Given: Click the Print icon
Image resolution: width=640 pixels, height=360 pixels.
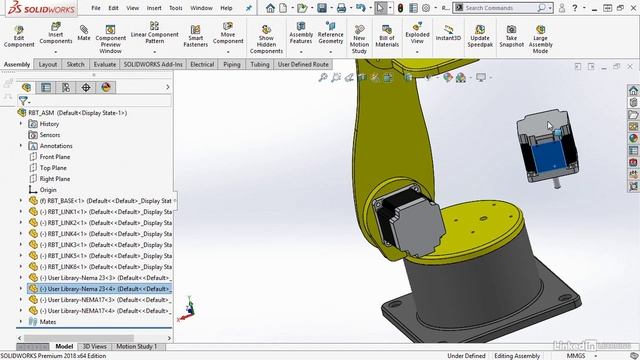Looking at the screenshot, I should click(x=341, y=8).
